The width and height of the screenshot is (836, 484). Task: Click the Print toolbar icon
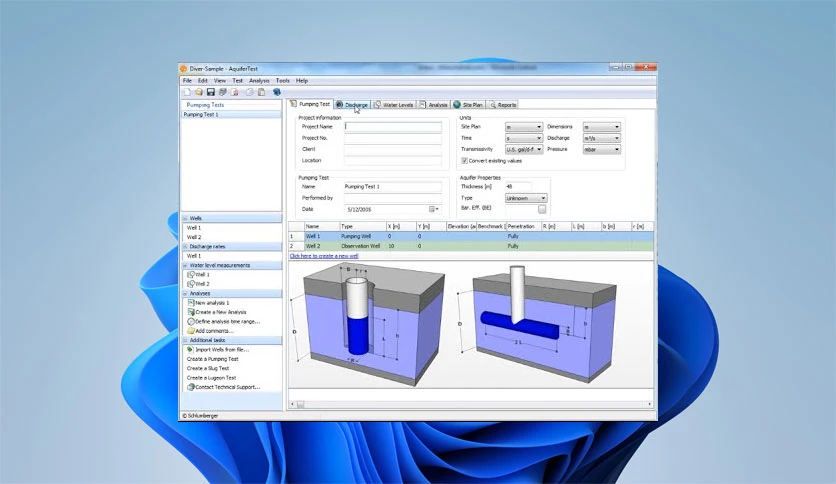(x=222, y=92)
